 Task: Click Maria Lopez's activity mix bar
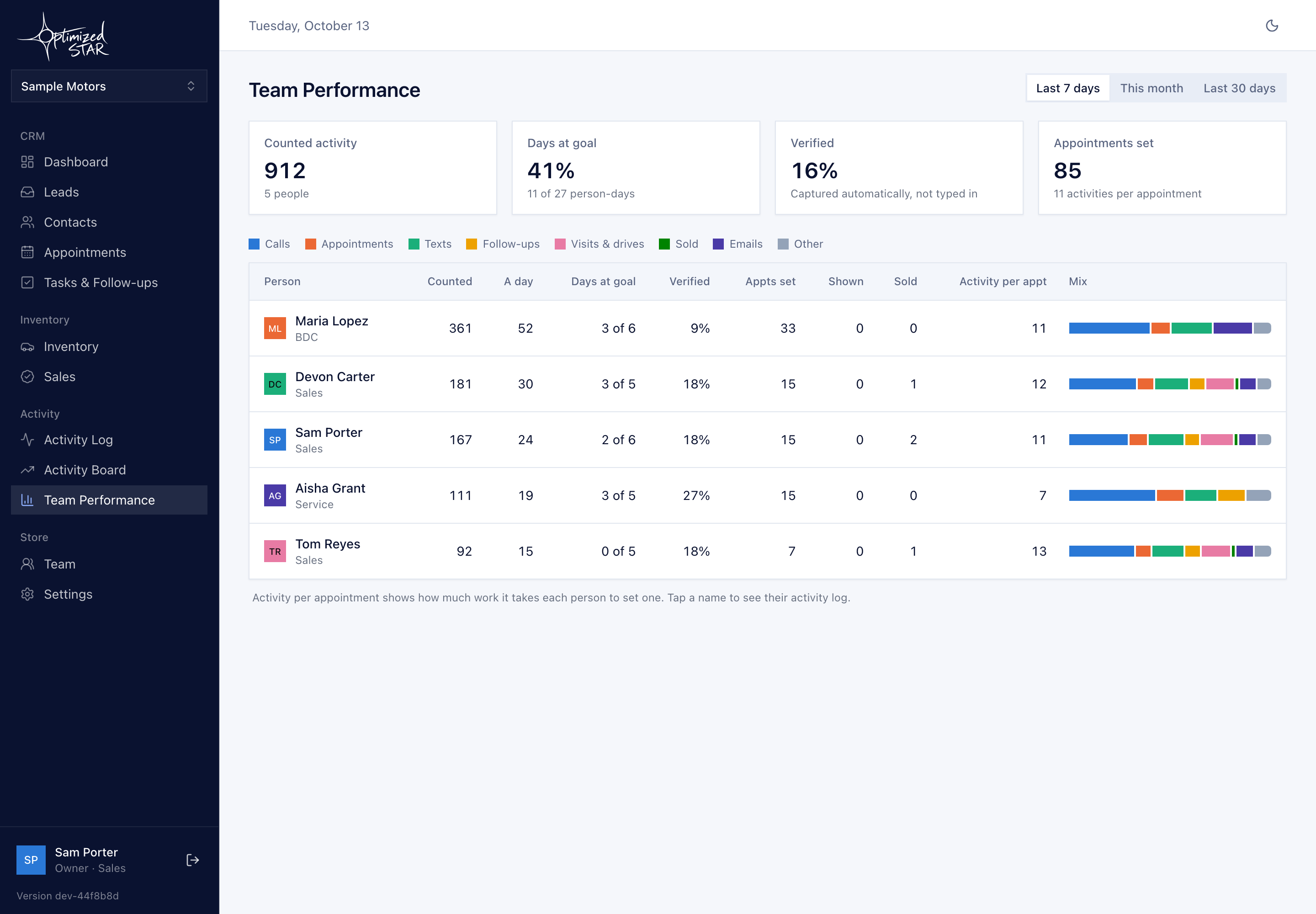[x=1170, y=329]
